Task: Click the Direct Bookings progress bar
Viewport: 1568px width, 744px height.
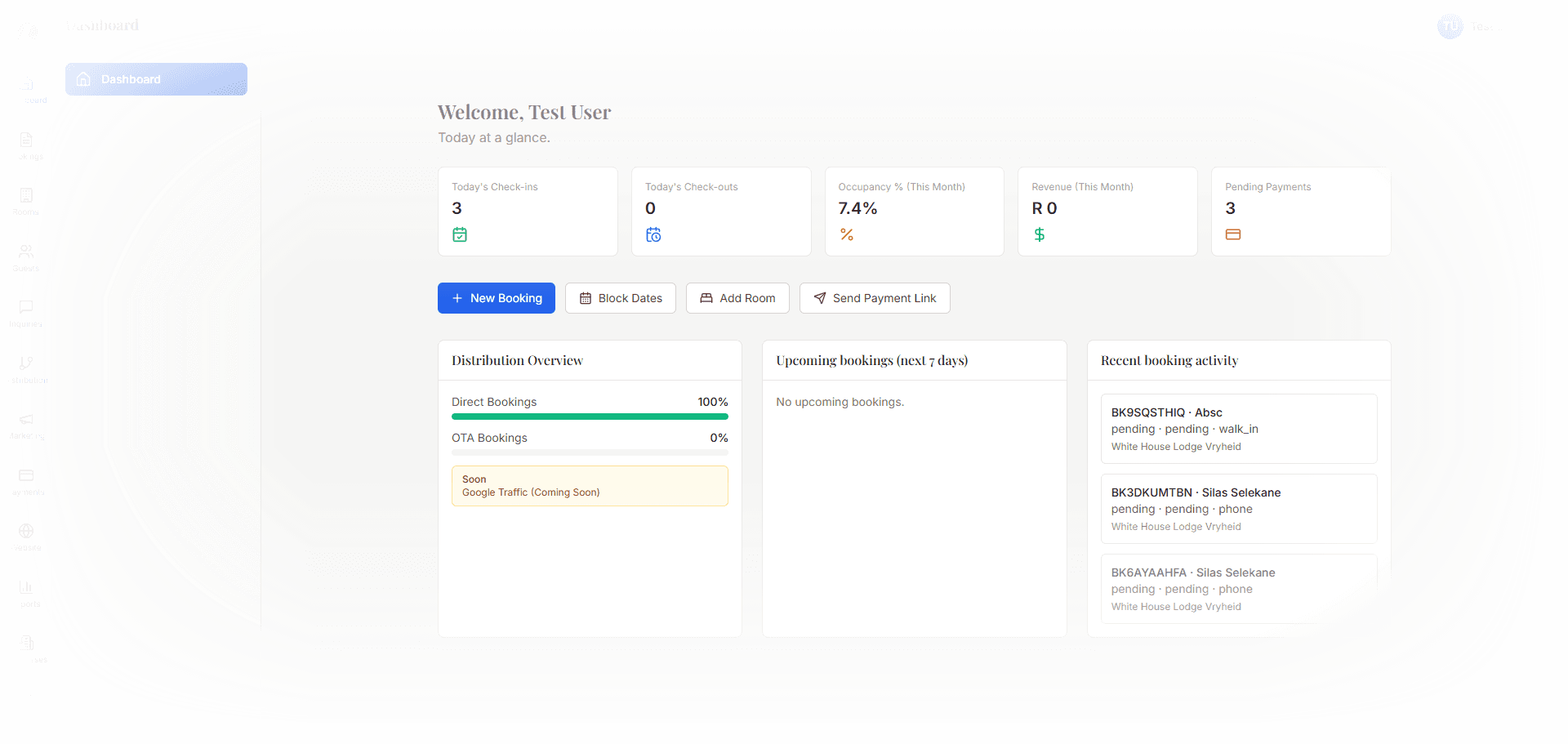Action: pyautogui.click(x=590, y=417)
